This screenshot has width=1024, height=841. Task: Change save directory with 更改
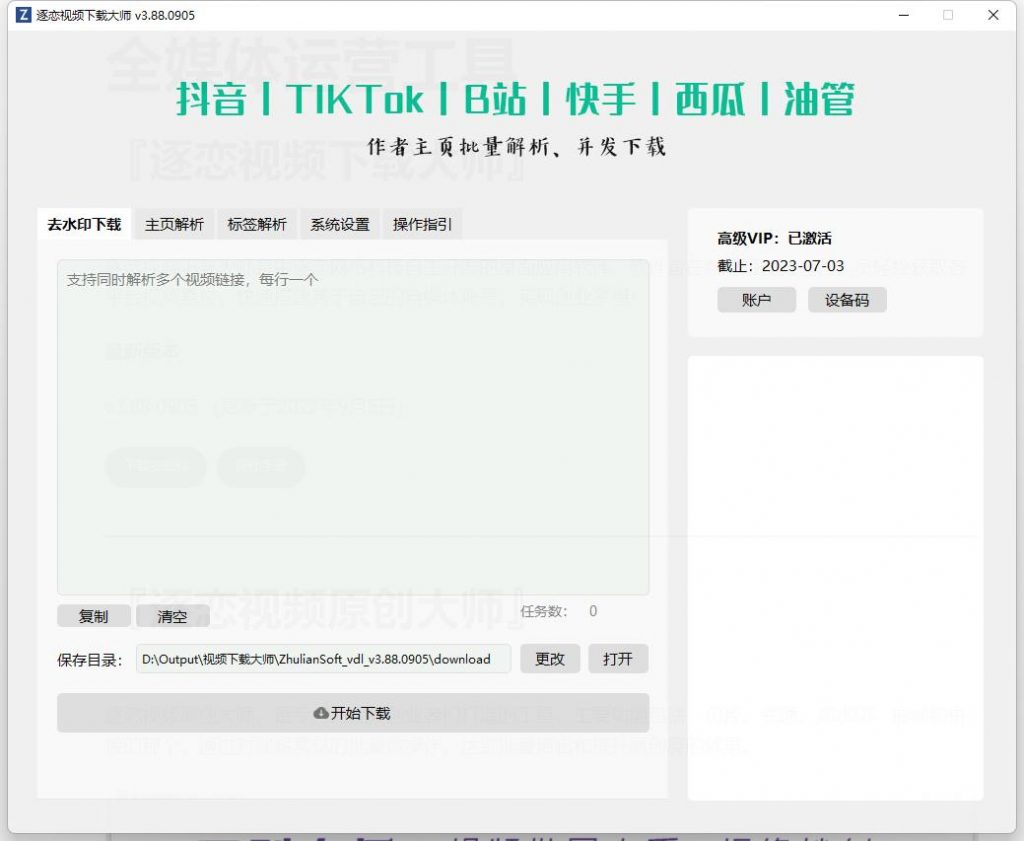tap(550, 659)
